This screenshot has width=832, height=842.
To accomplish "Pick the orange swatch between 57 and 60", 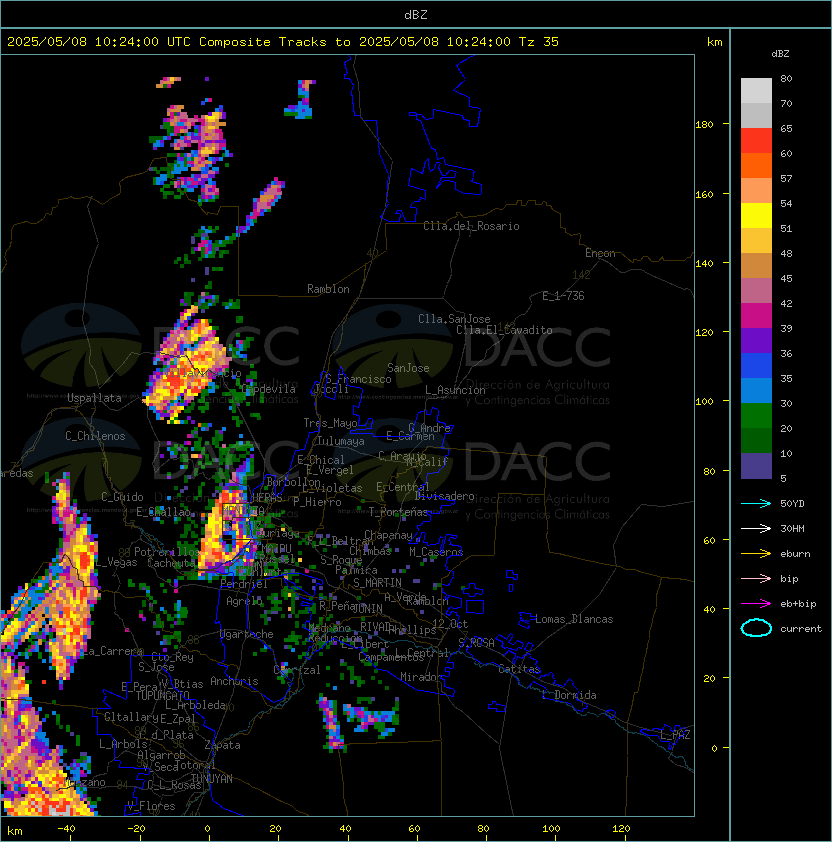I will (756, 165).
